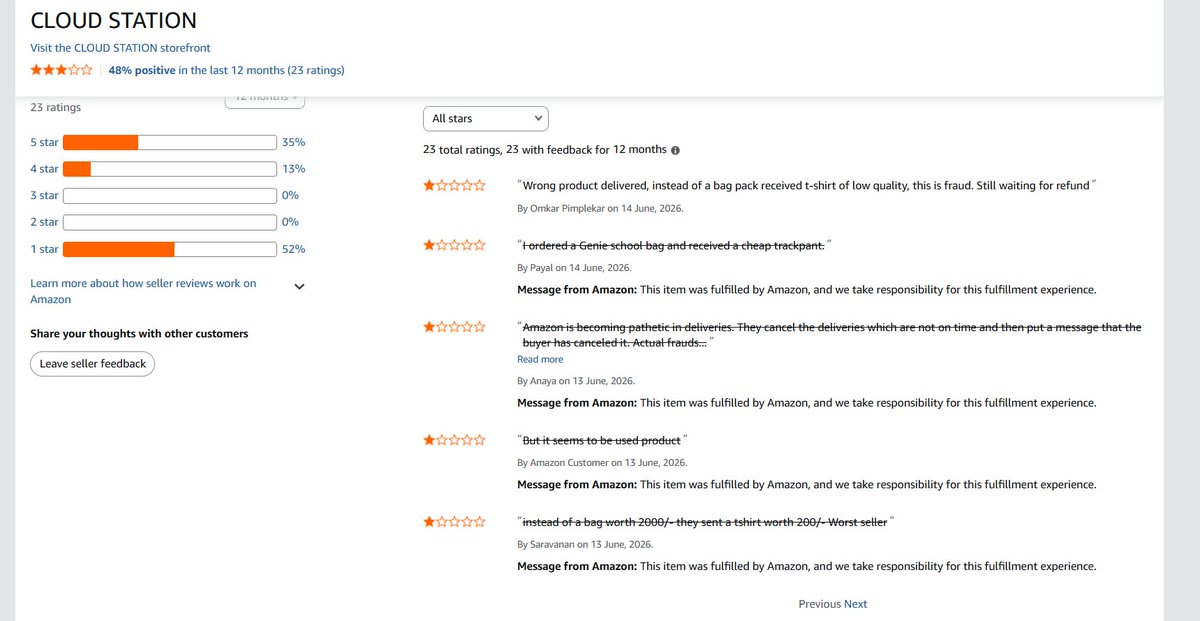Click Message from Amazon under Payal's review

pyautogui.click(x=806, y=290)
